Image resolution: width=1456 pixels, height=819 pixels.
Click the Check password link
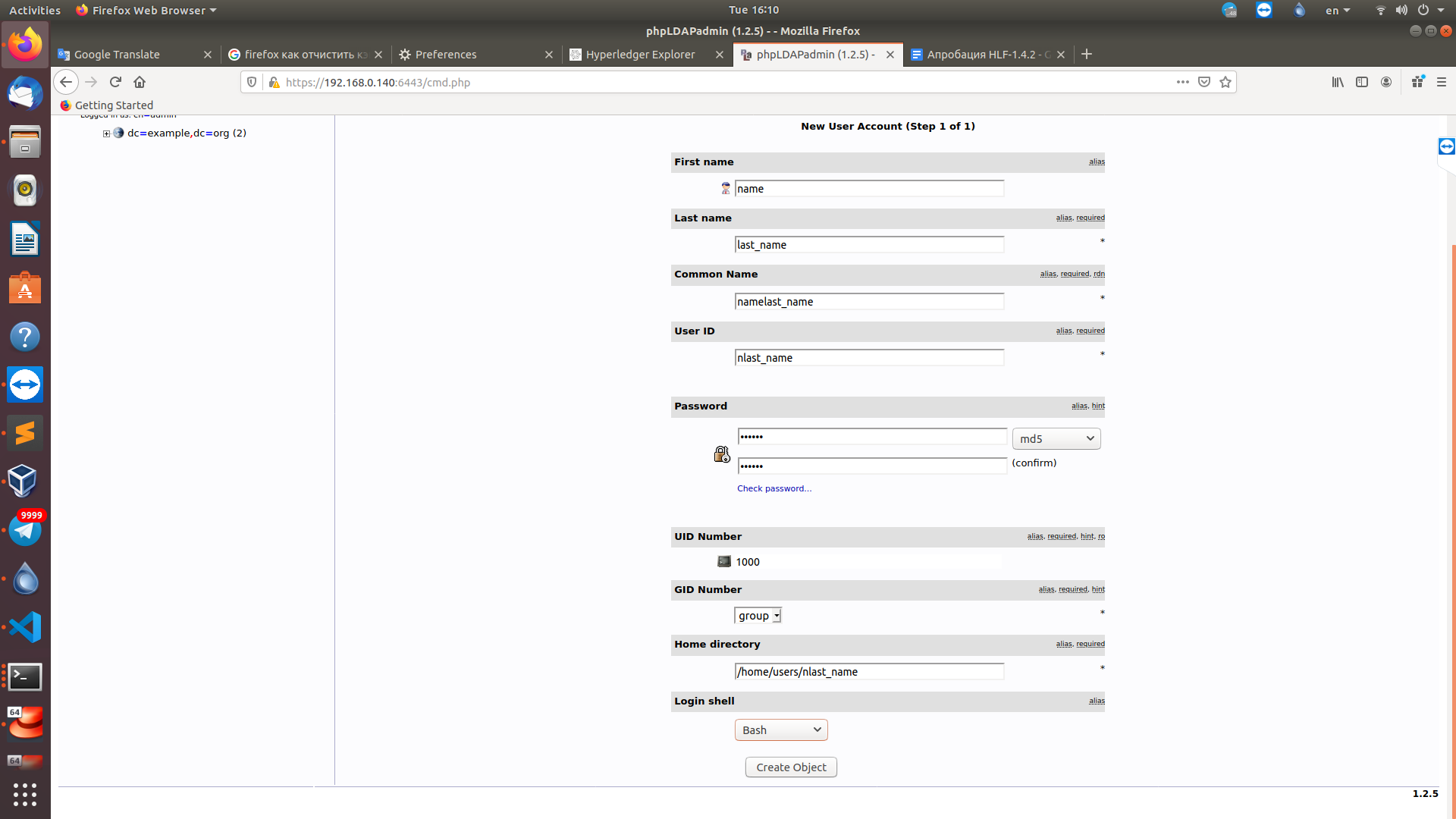tap(773, 488)
